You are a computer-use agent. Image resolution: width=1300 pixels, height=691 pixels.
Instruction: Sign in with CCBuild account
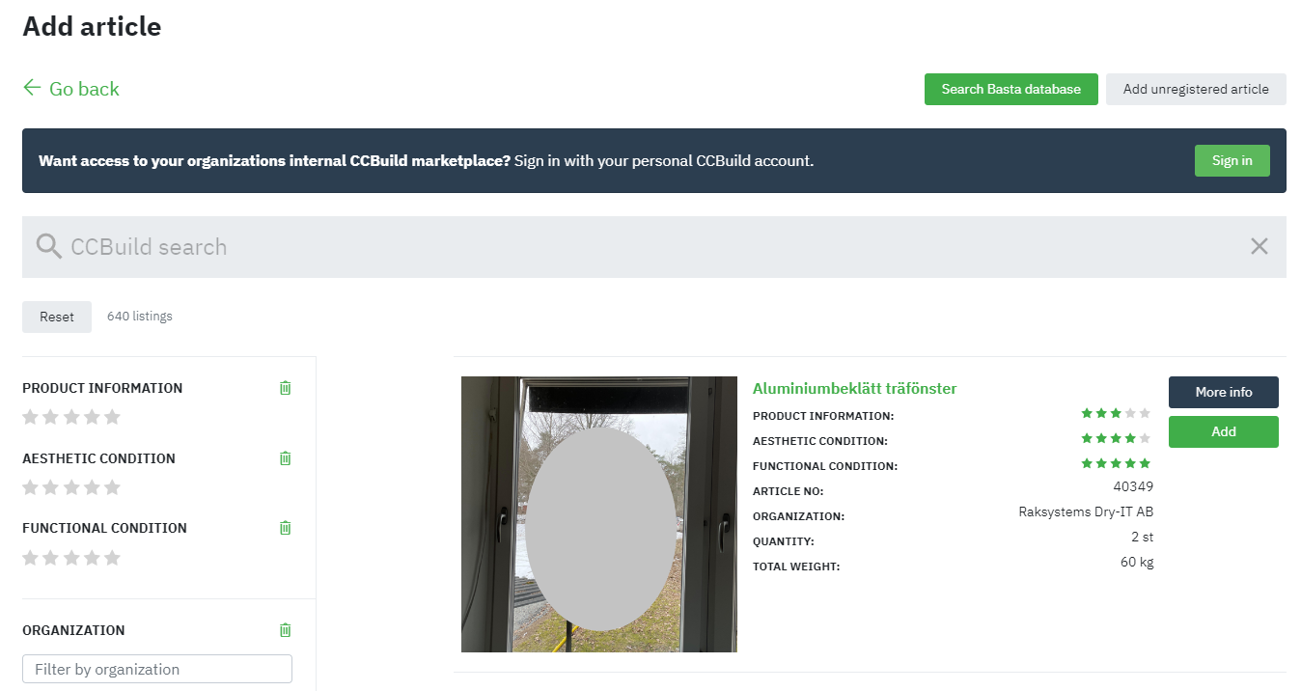[x=1232, y=161]
